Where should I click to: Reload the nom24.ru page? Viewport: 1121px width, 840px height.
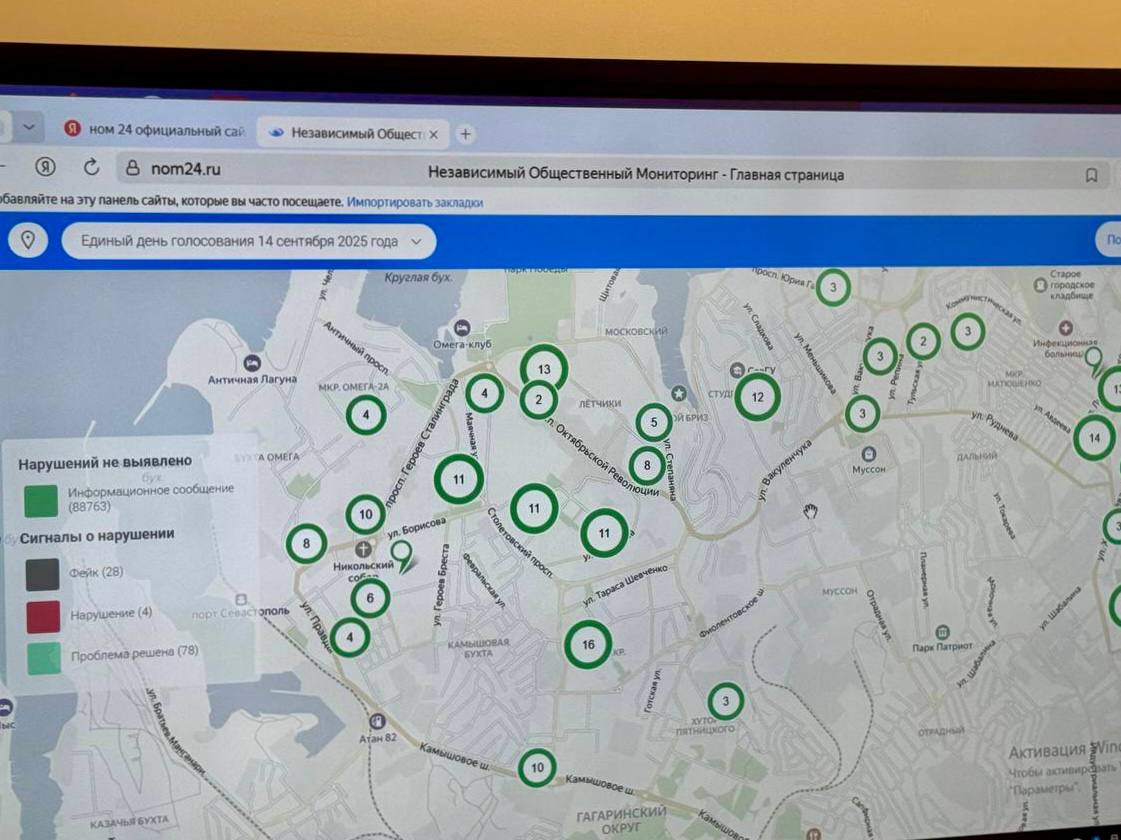click(92, 167)
